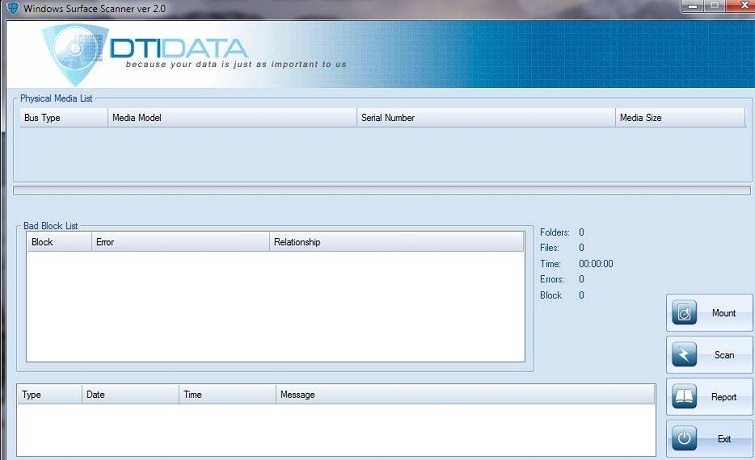This screenshot has height=460, width=755.
Task: Click the scan progress bar
Action: (381, 190)
